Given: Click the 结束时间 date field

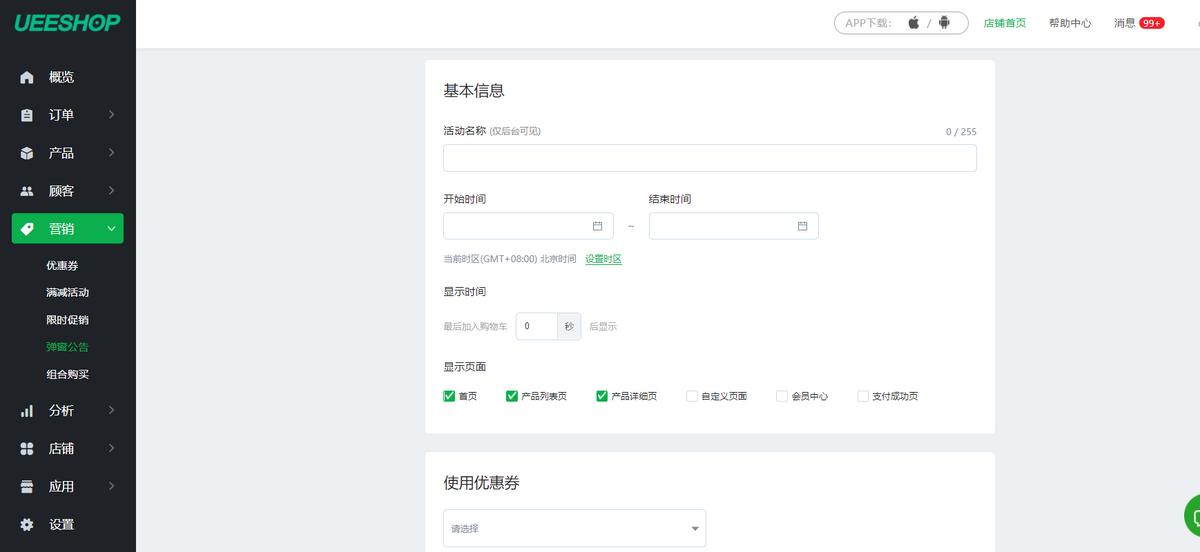Looking at the screenshot, I should click(x=734, y=226).
